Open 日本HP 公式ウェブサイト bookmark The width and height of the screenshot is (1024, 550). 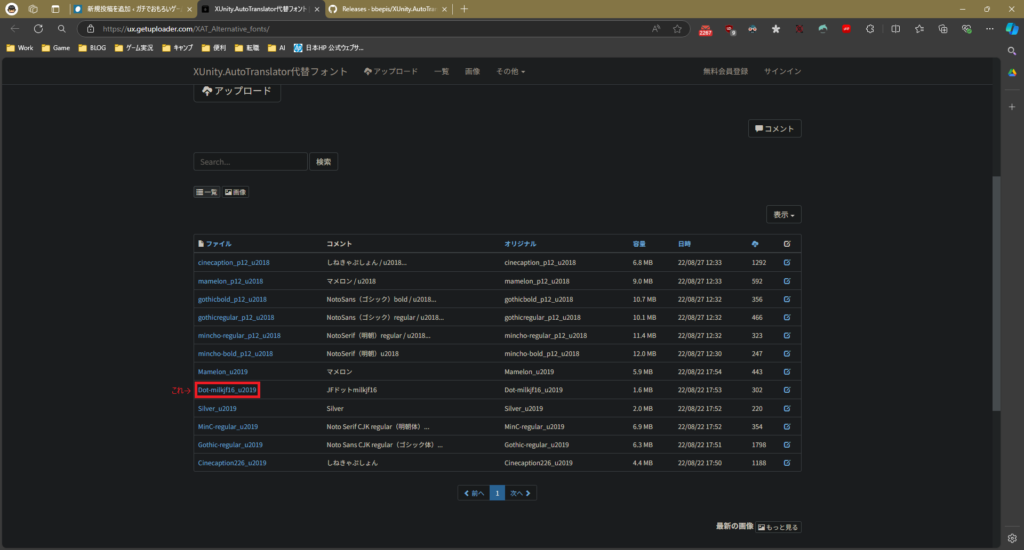click(x=328, y=48)
